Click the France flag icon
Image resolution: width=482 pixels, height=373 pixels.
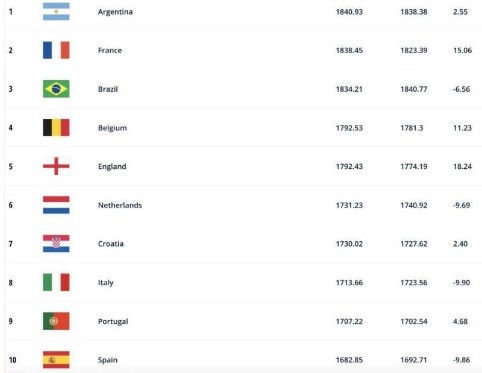(x=56, y=50)
